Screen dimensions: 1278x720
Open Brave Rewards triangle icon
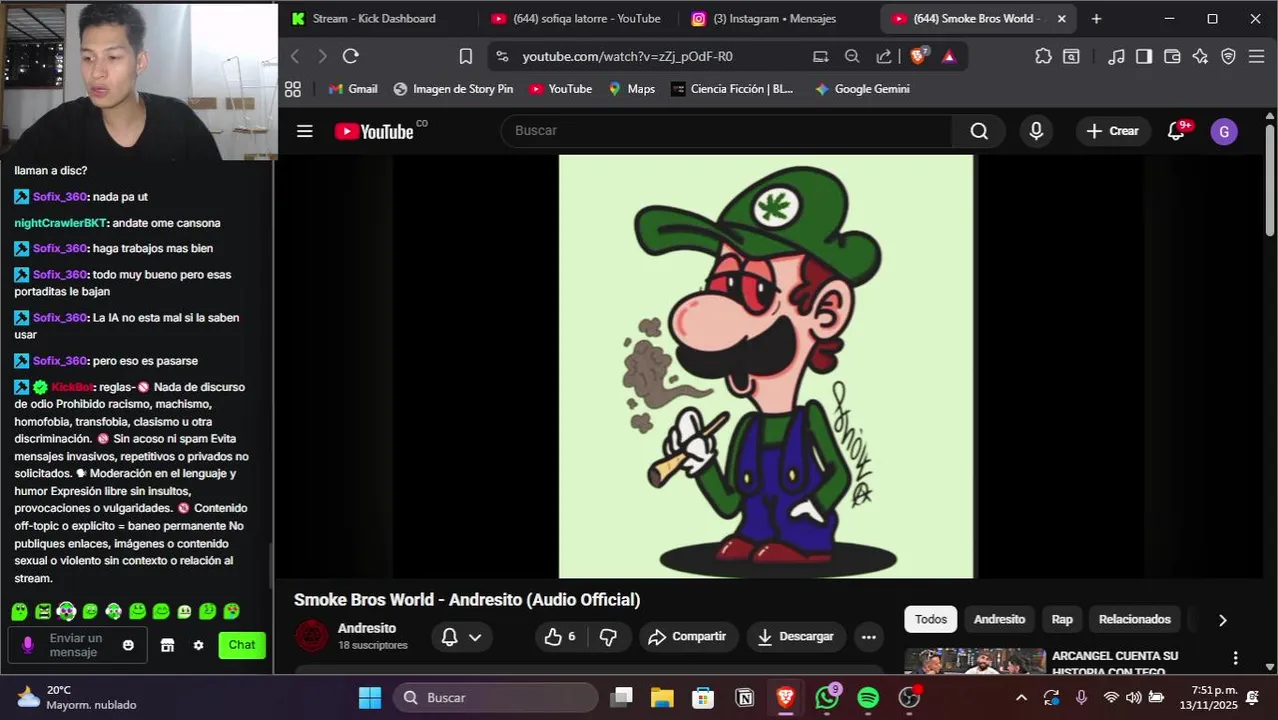[x=949, y=57]
